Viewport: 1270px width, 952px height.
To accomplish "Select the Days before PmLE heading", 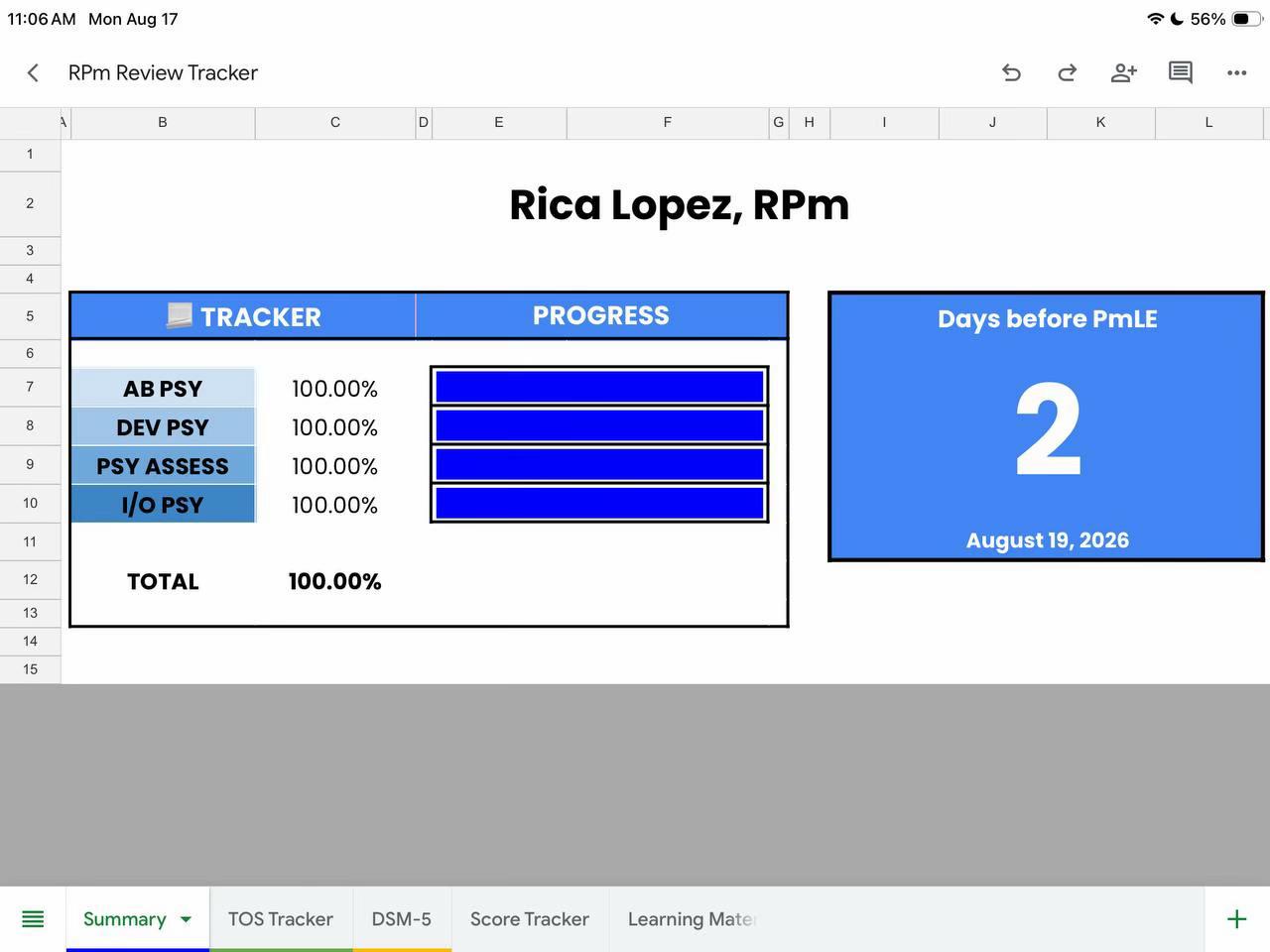I will (x=1048, y=318).
